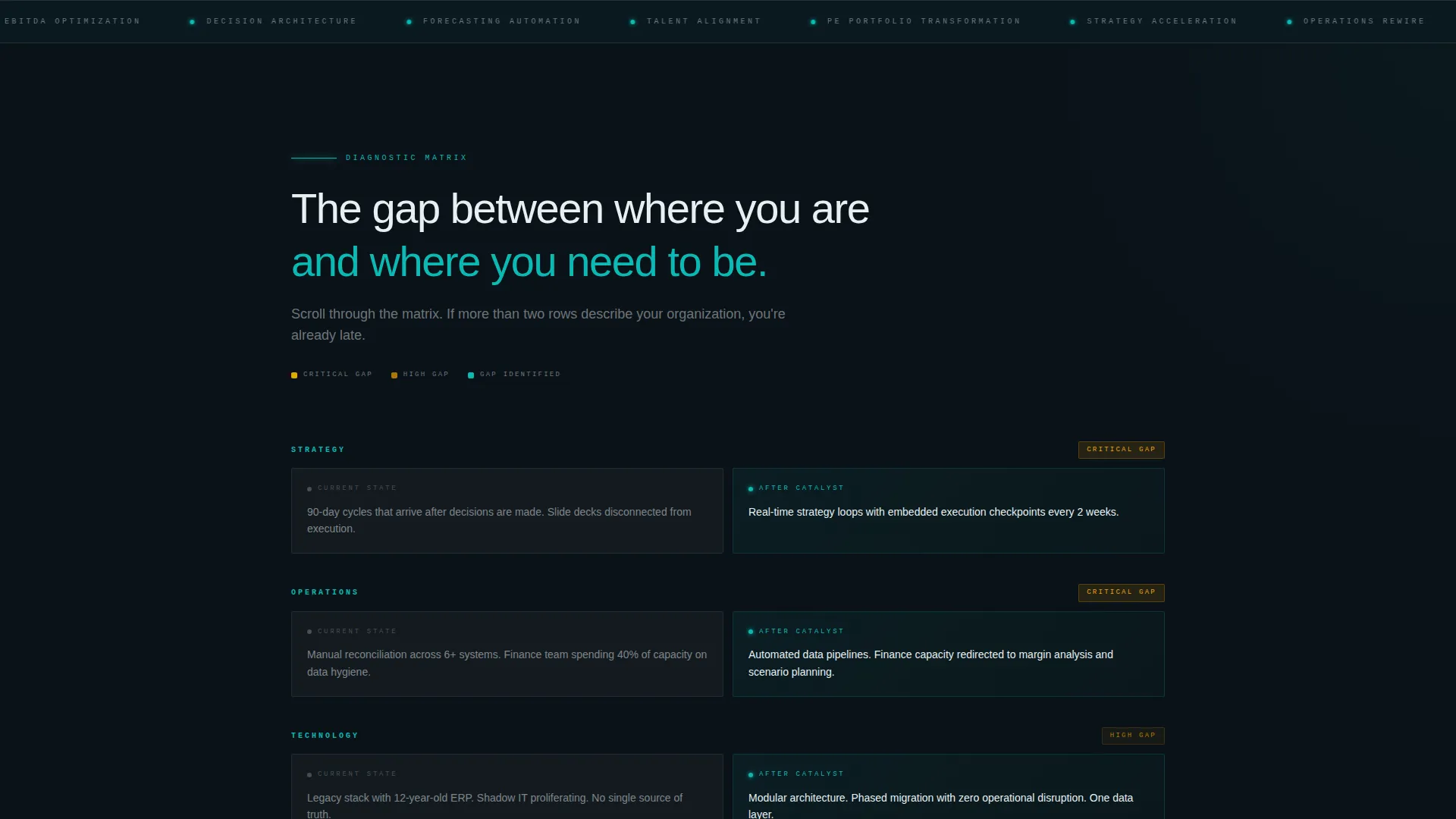The width and height of the screenshot is (1456, 819).
Task: Open the Technology After Catalyst card
Action: coord(949,787)
